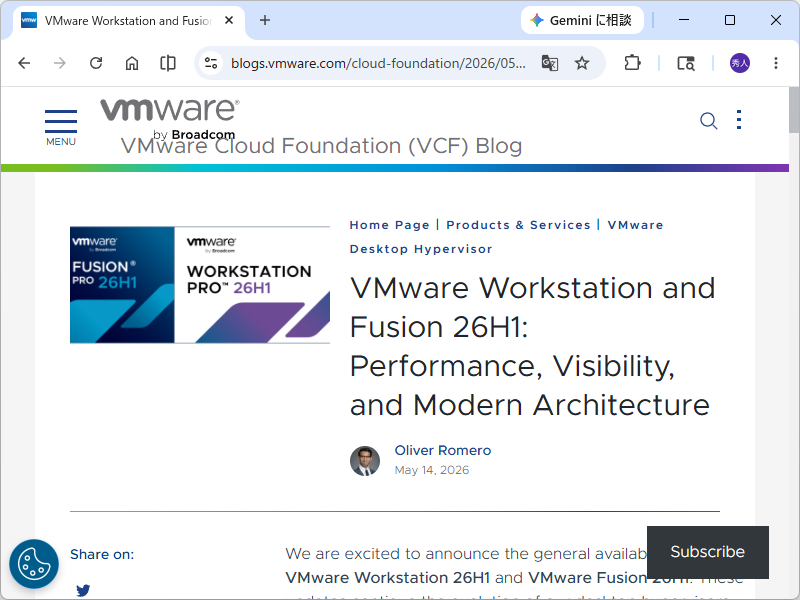
Task: Open the cookie preferences icon
Action: pos(34,564)
